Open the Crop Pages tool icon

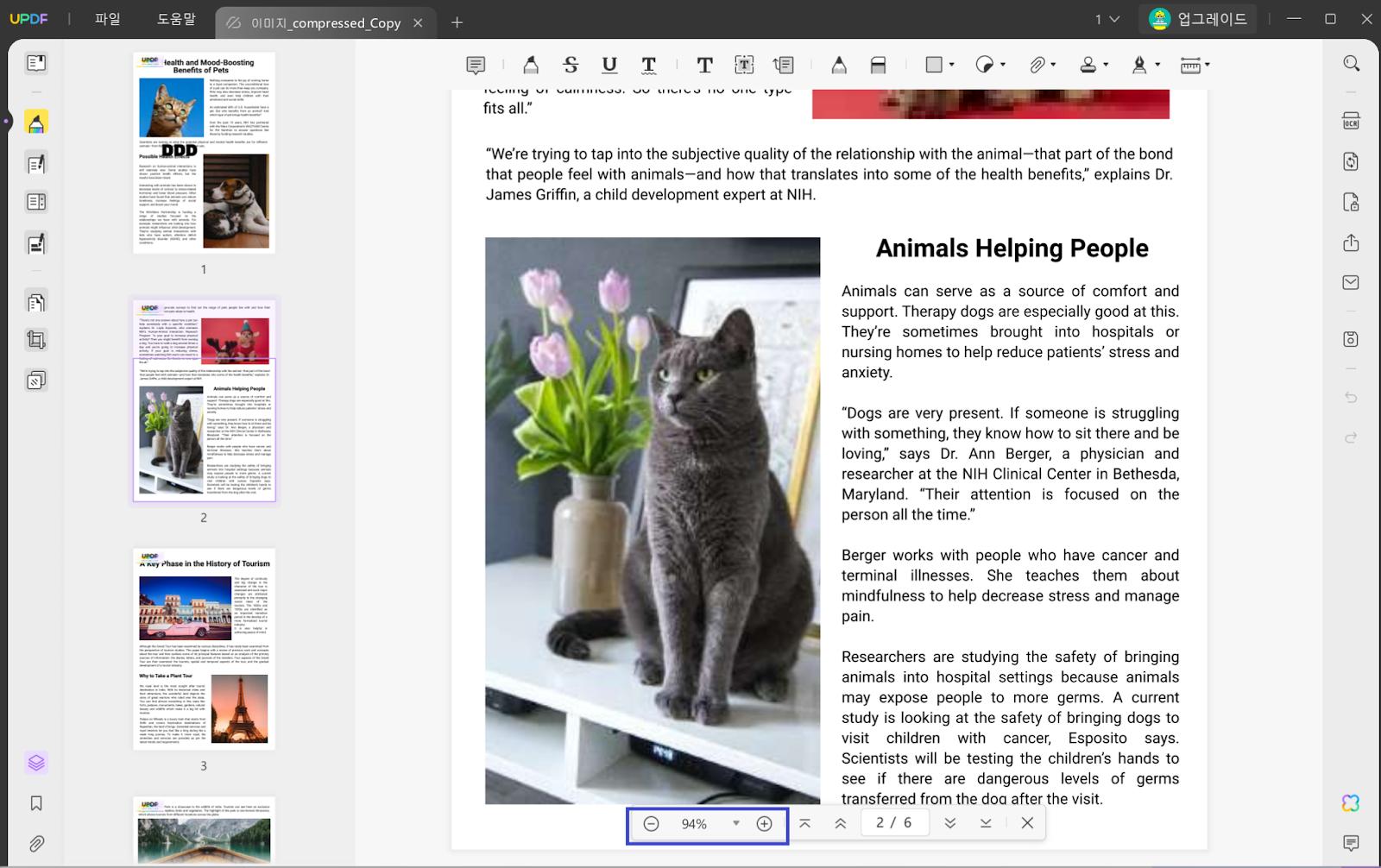pyautogui.click(x=36, y=340)
